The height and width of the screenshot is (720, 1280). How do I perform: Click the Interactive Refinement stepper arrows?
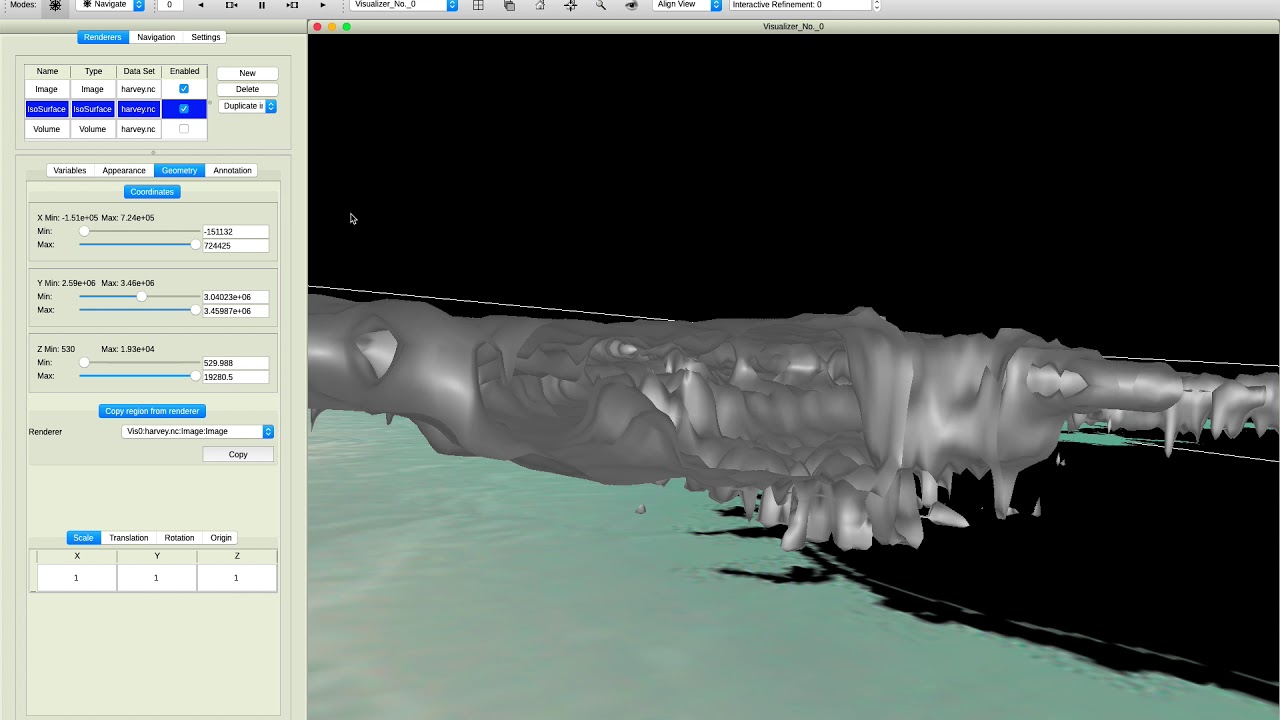pos(877,5)
